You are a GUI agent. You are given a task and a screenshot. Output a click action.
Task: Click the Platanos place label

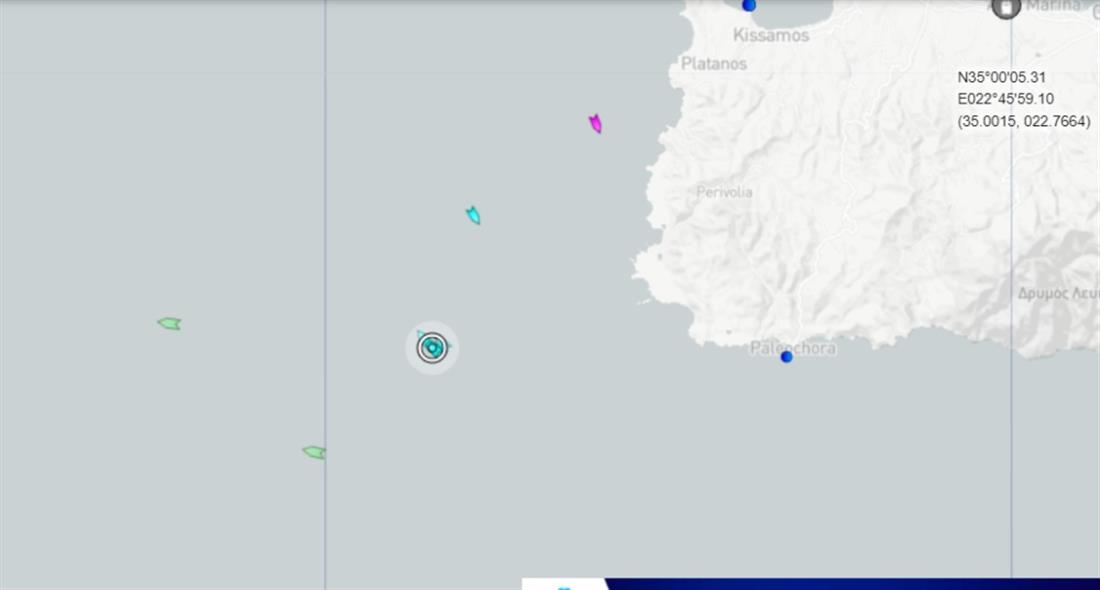coord(714,63)
